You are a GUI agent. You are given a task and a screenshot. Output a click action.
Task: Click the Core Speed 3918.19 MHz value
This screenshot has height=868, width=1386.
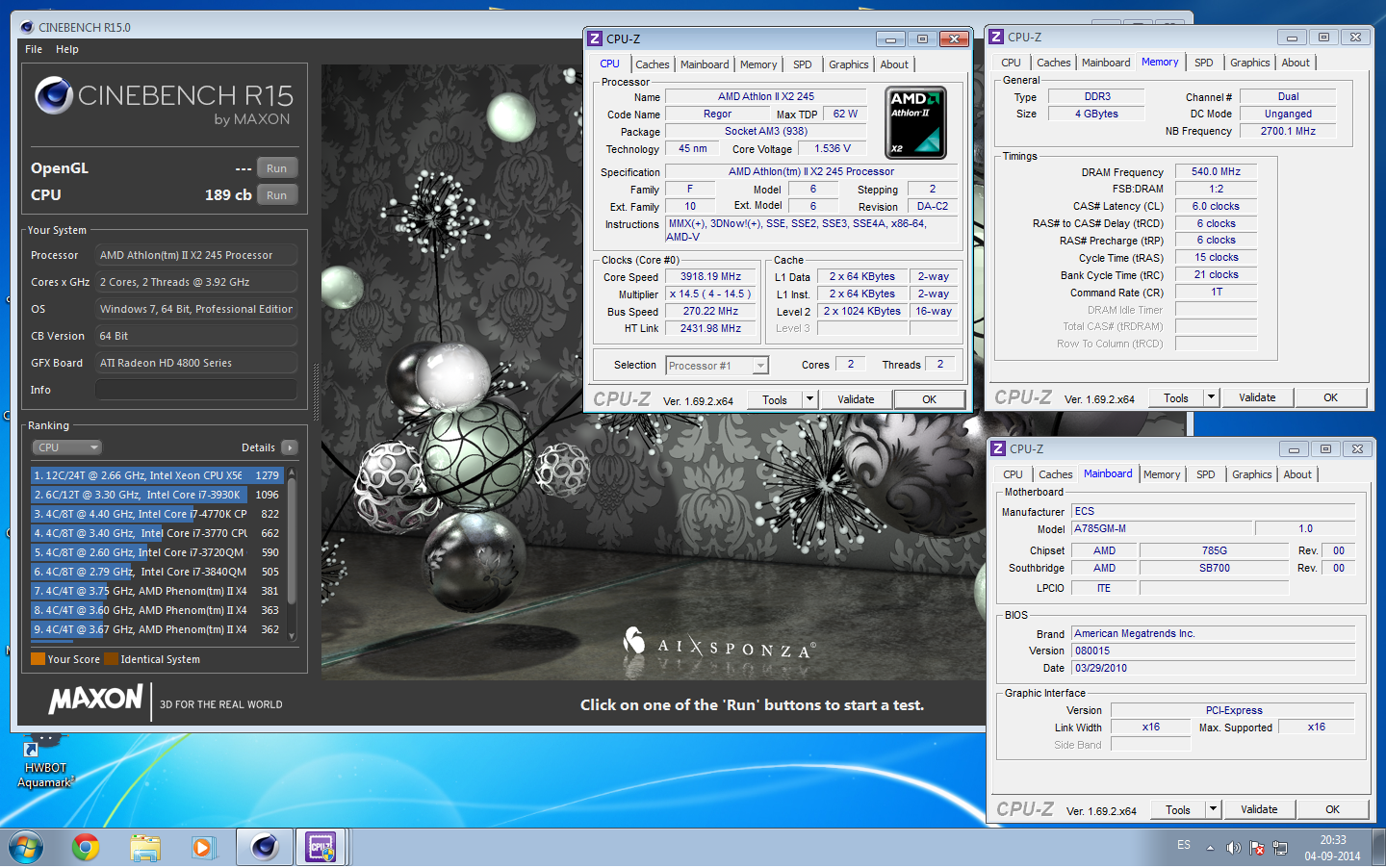711,277
